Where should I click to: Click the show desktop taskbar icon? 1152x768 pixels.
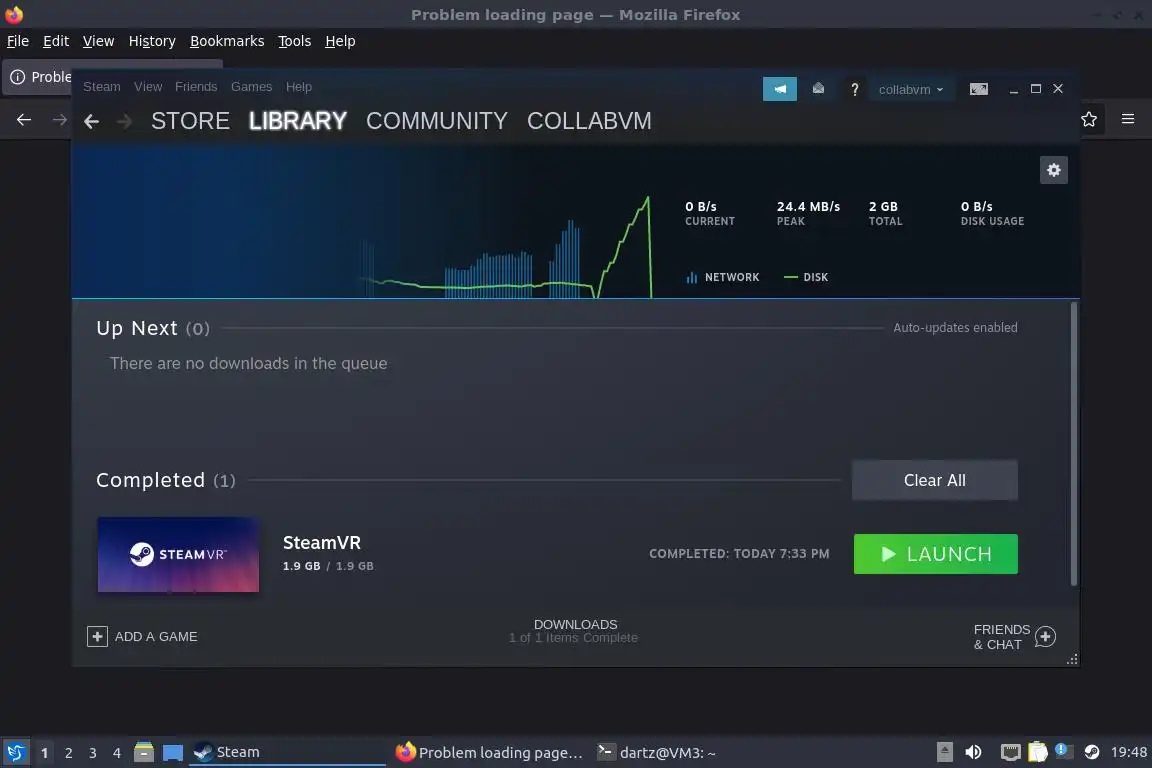[173, 753]
